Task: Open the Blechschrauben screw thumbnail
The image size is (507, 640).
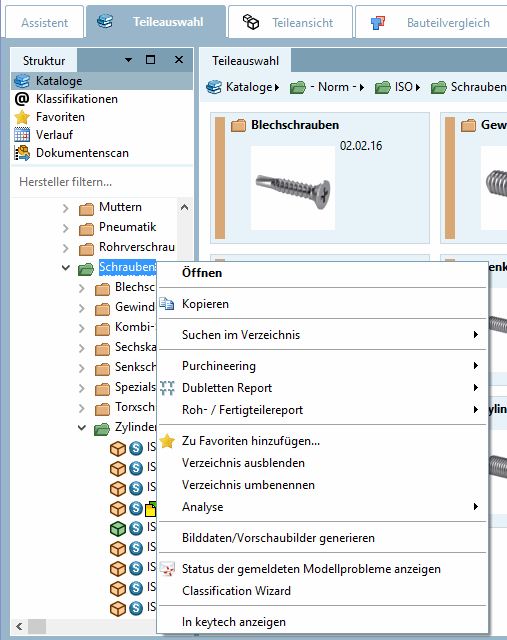Action: [x=293, y=188]
